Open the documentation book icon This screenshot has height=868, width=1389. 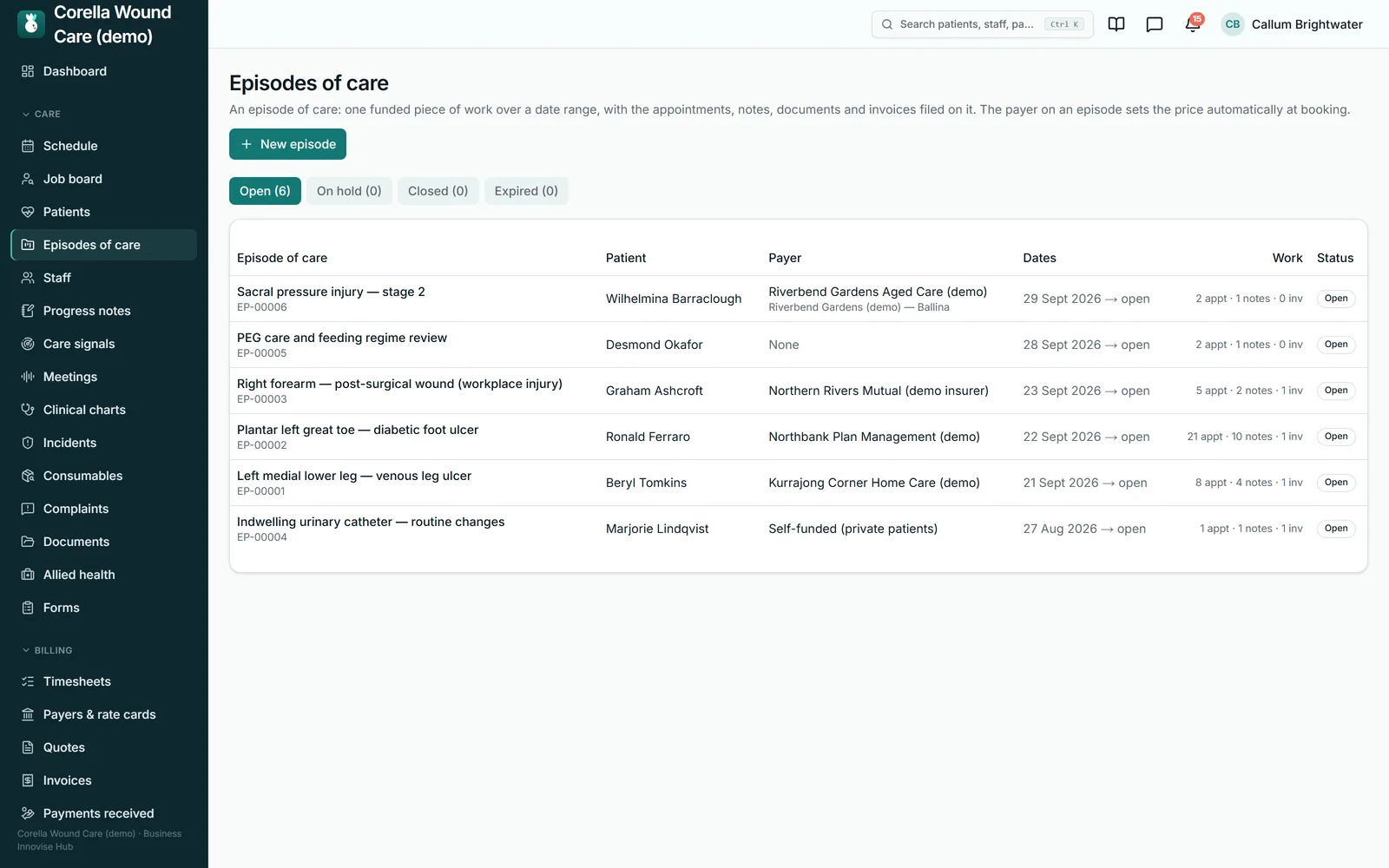click(1116, 24)
